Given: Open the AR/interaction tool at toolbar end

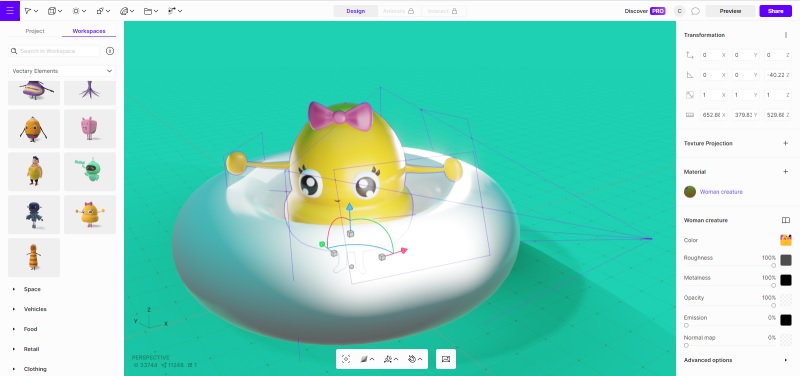Looking at the screenshot, I should (x=172, y=11).
